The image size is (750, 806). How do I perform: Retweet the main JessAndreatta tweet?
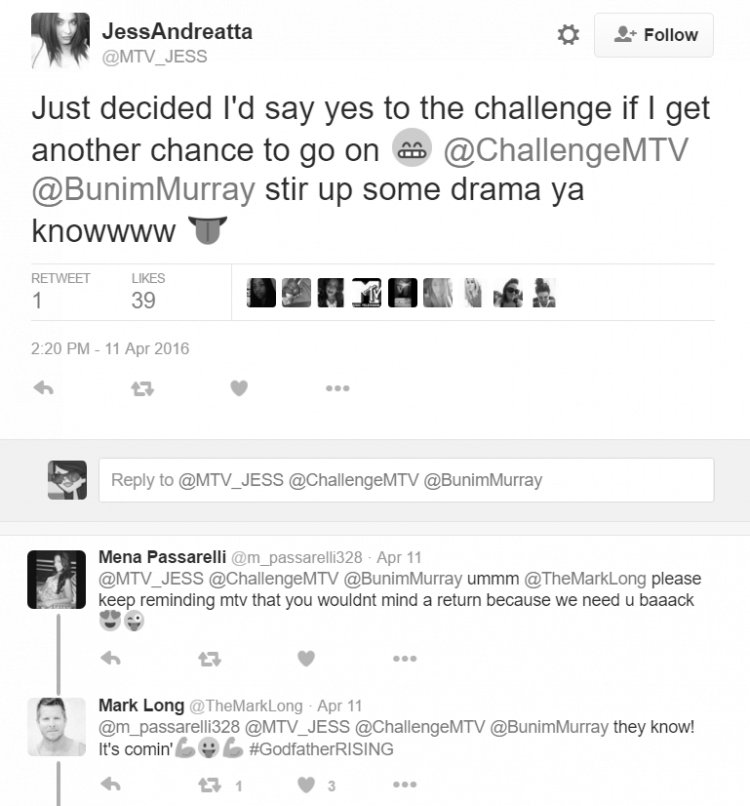point(142,389)
